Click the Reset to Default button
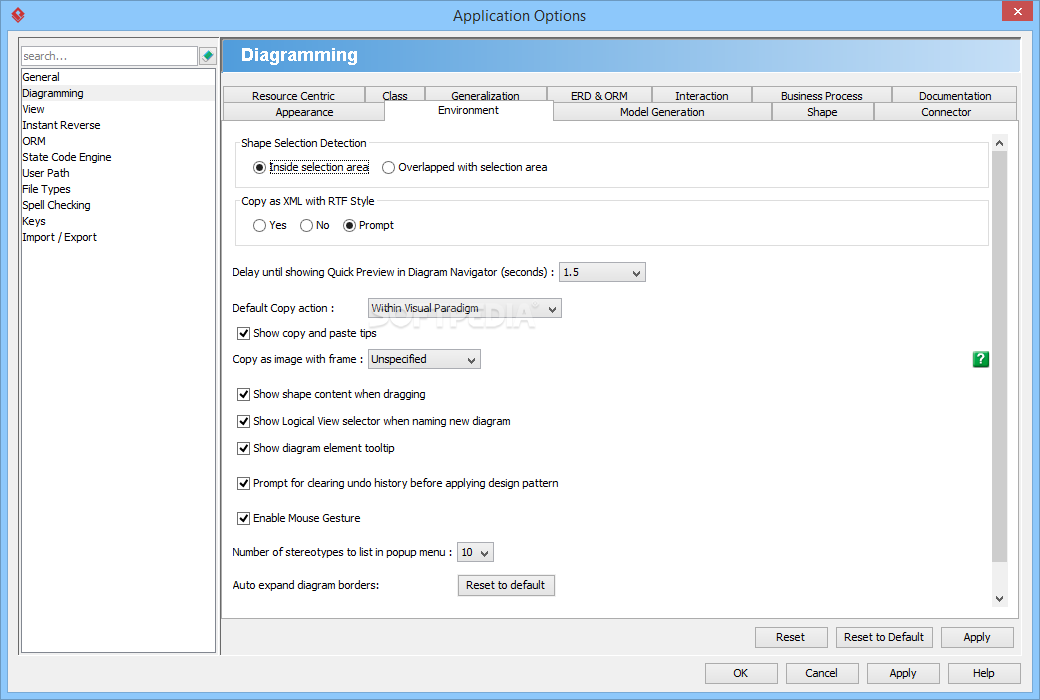Viewport: 1040px width, 700px height. pos(884,637)
